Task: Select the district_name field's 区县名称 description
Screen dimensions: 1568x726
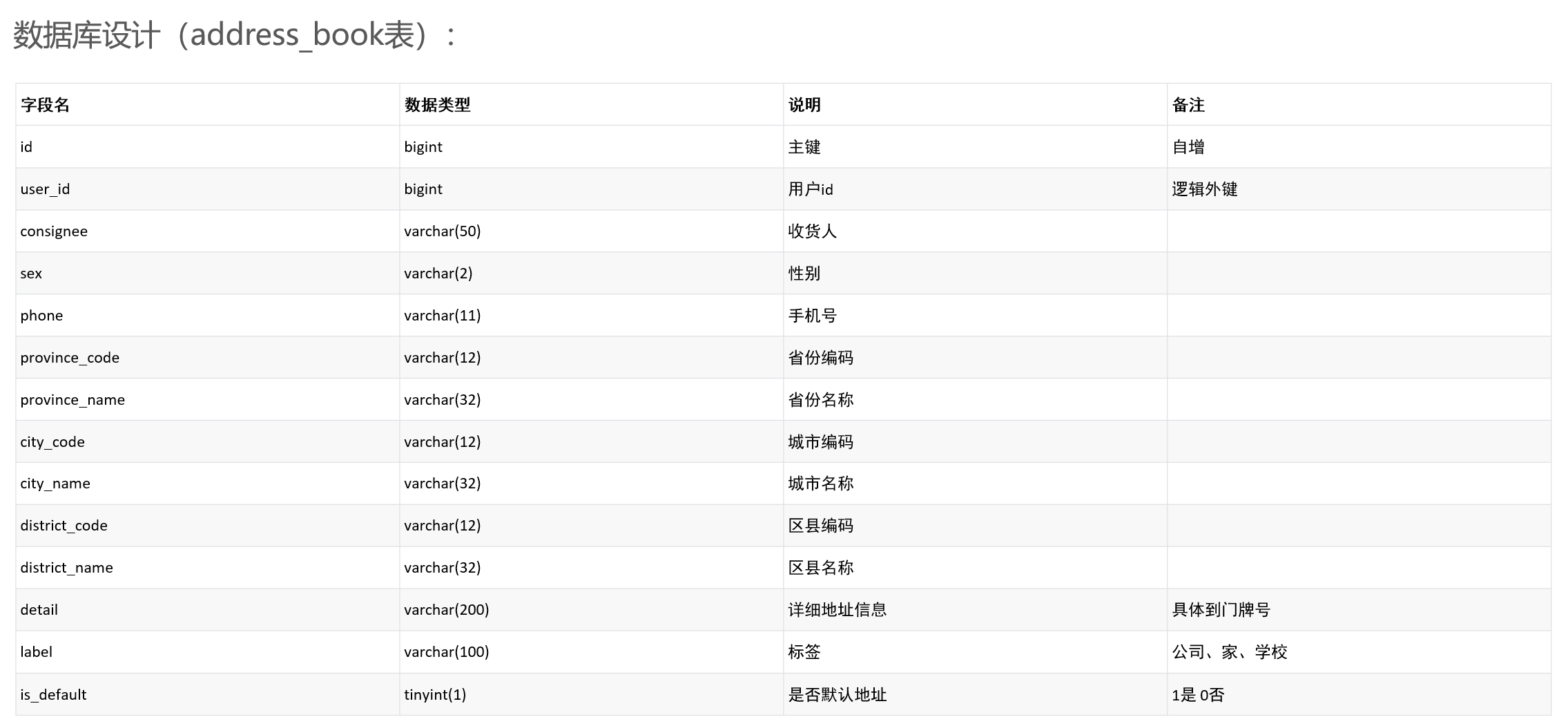Action: (x=822, y=567)
